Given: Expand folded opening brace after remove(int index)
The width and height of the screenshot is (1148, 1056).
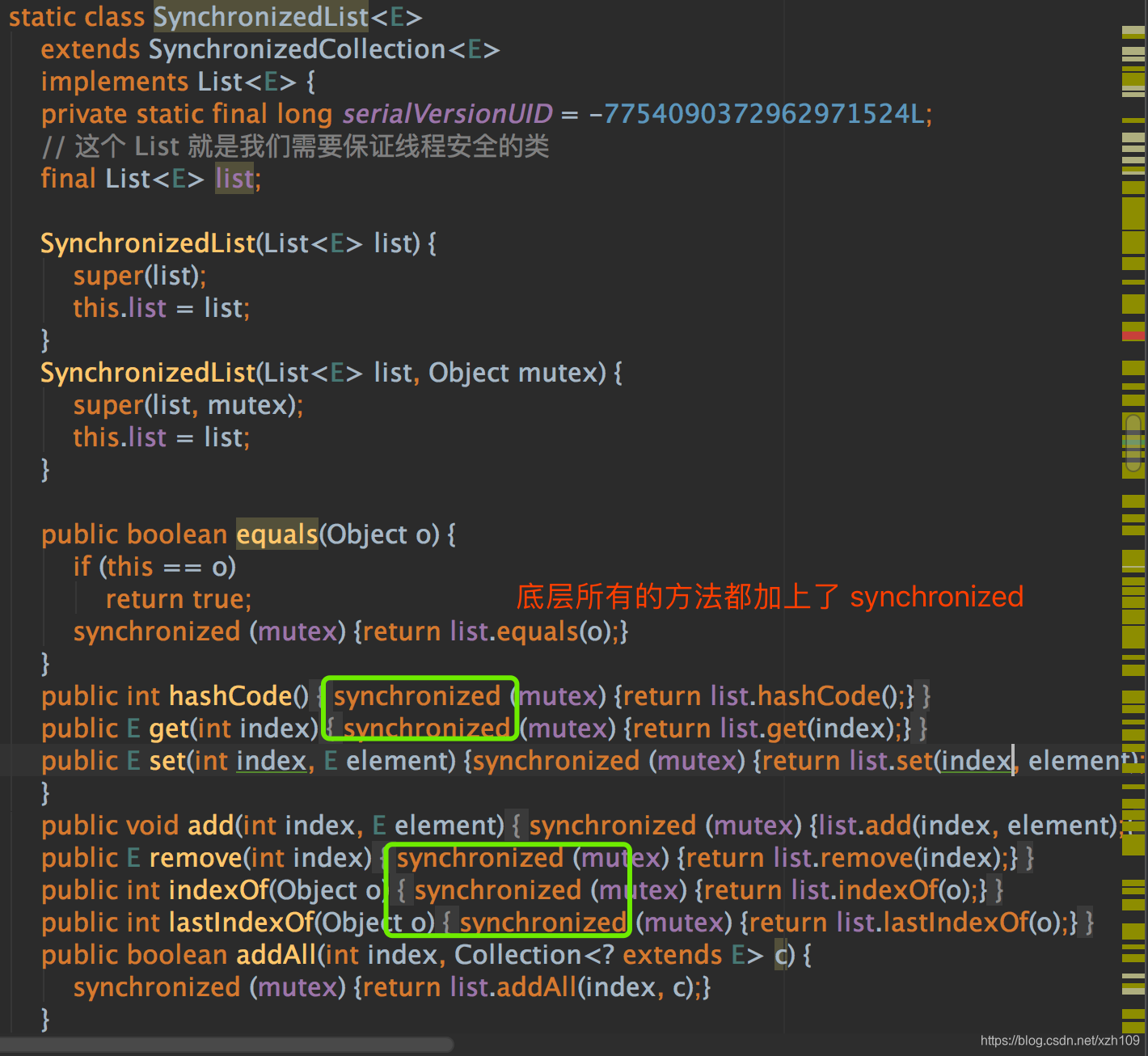Looking at the screenshot, I should click(x=383, y=858).
